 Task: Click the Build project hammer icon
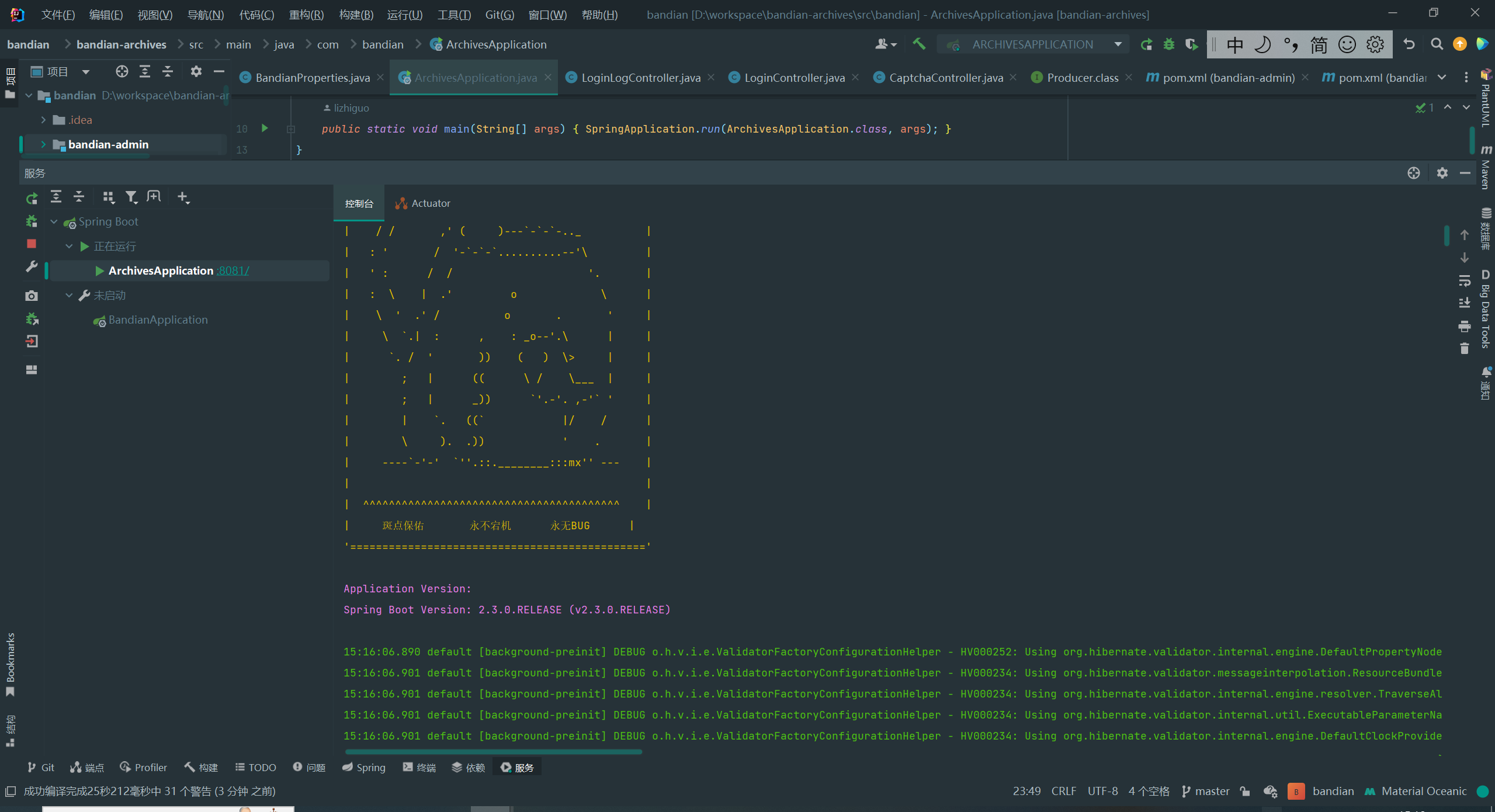click(x=919, y=44)
